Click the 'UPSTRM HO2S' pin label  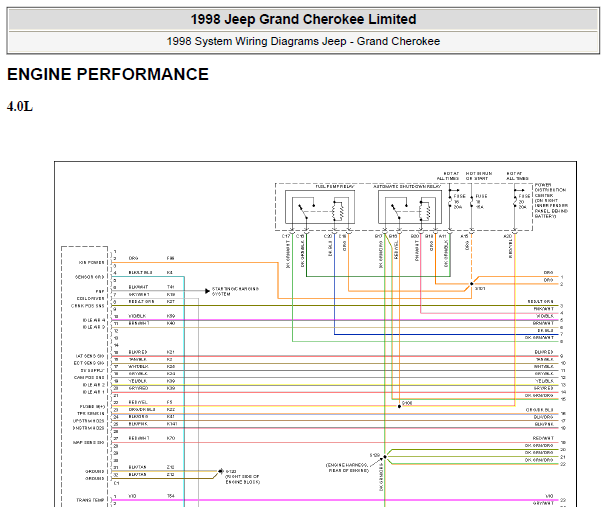89,421
